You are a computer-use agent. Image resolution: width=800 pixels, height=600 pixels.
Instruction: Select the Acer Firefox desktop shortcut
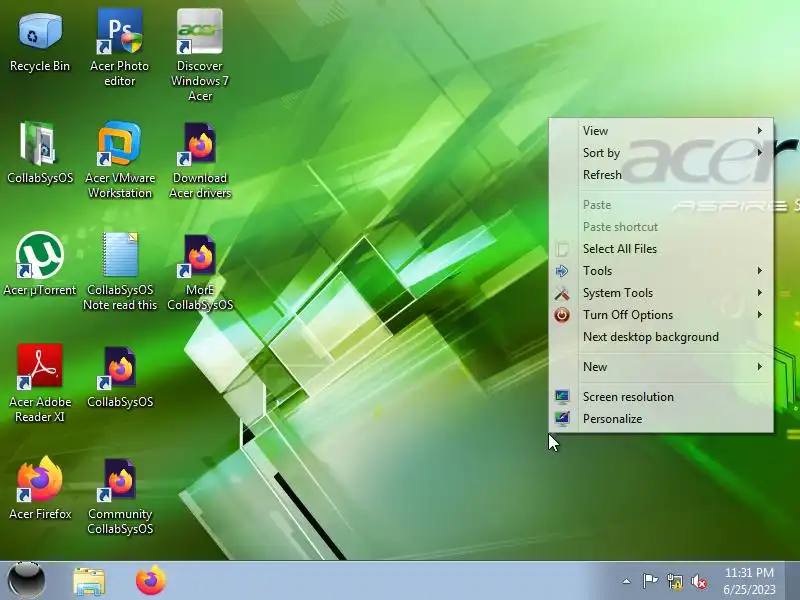point(40,488)
